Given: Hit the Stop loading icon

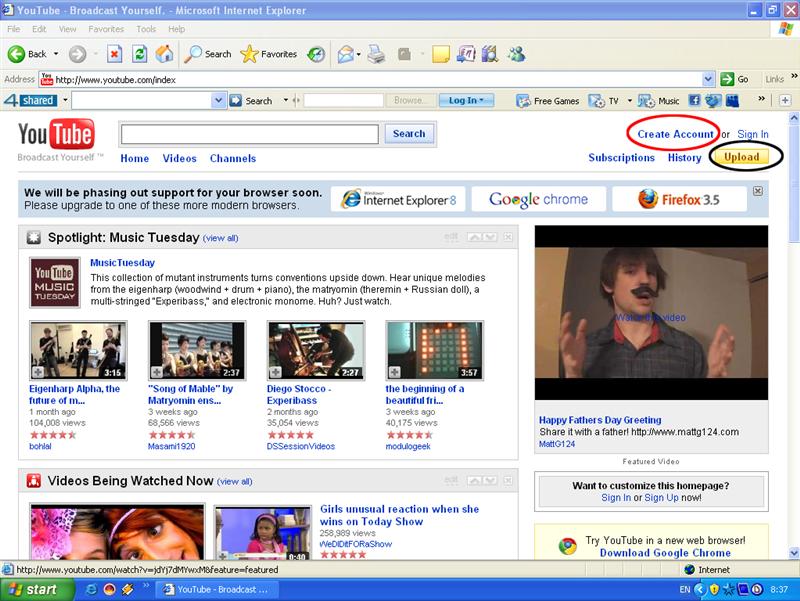Looking at the screenshot, I should point(115,54).
